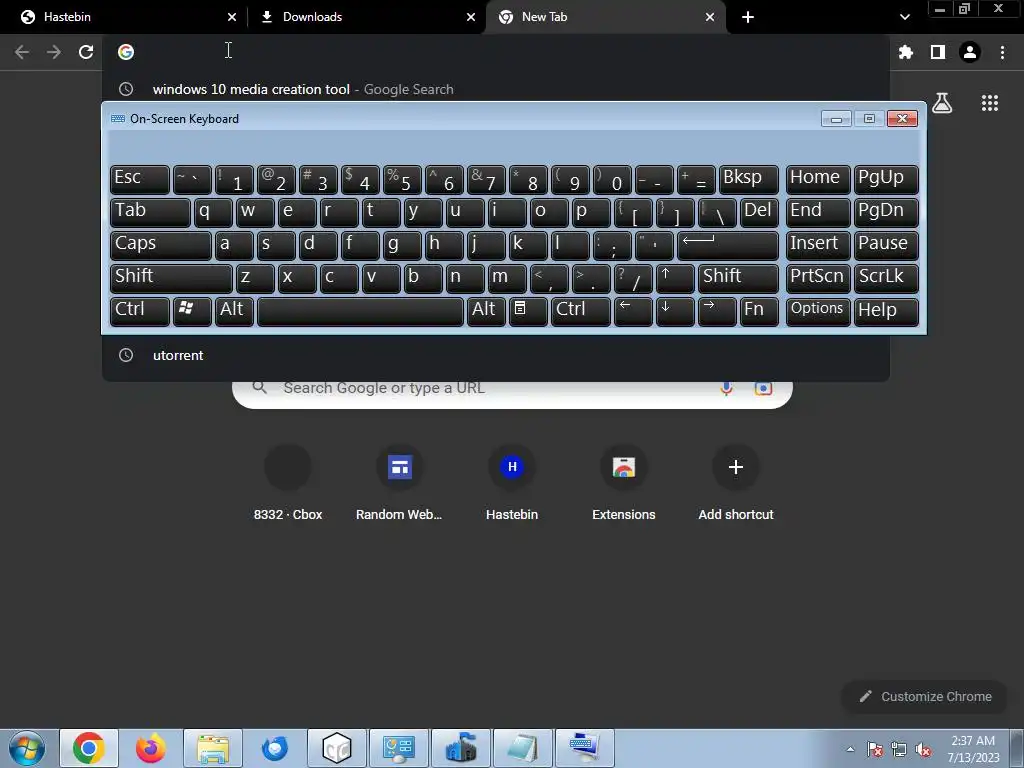Click the taskbar clock showing 2:37 AM
Viewport: 1024px width, 768px height.
click(973, 749)
